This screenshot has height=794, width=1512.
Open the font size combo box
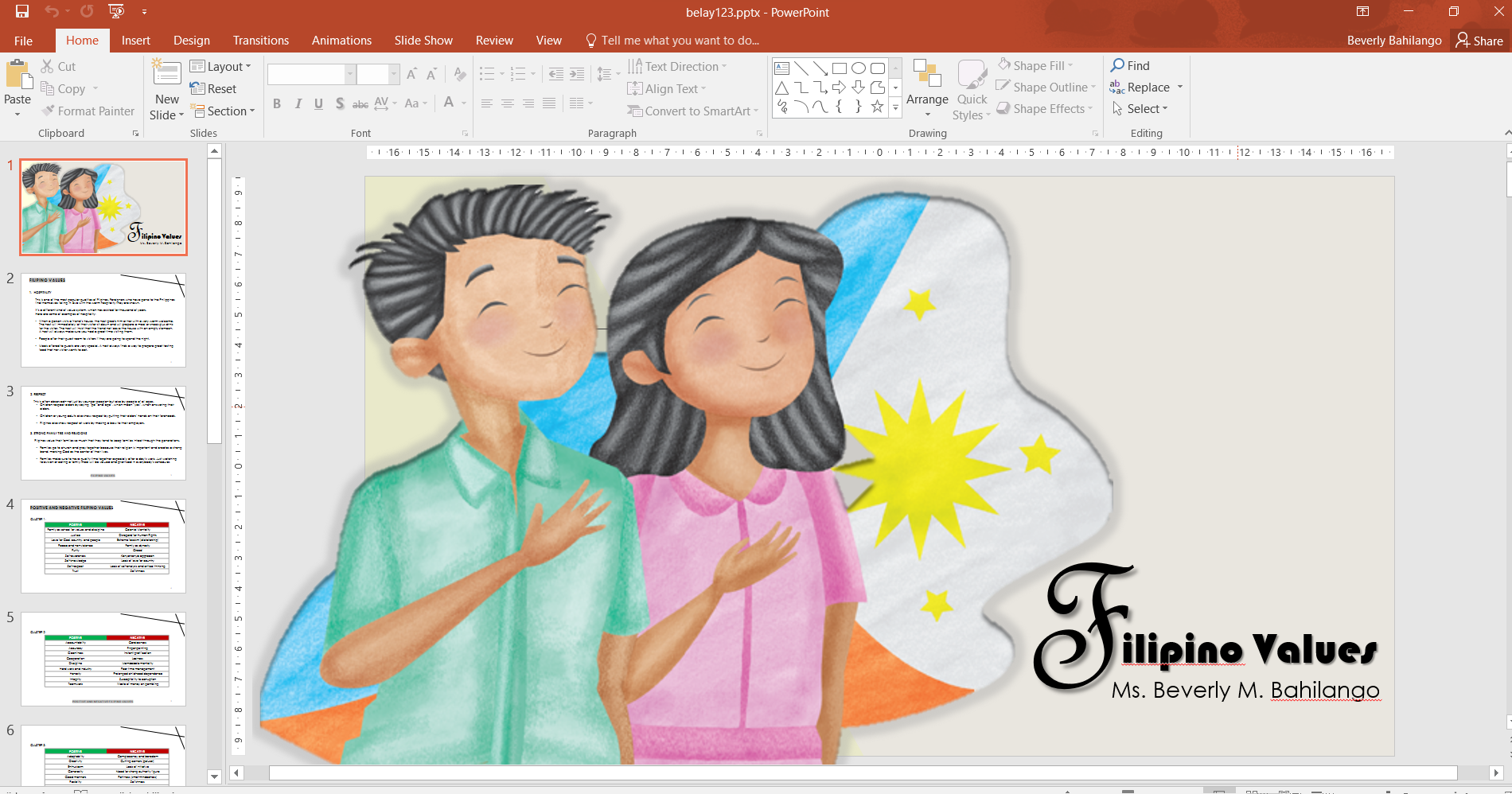(377, 75)
